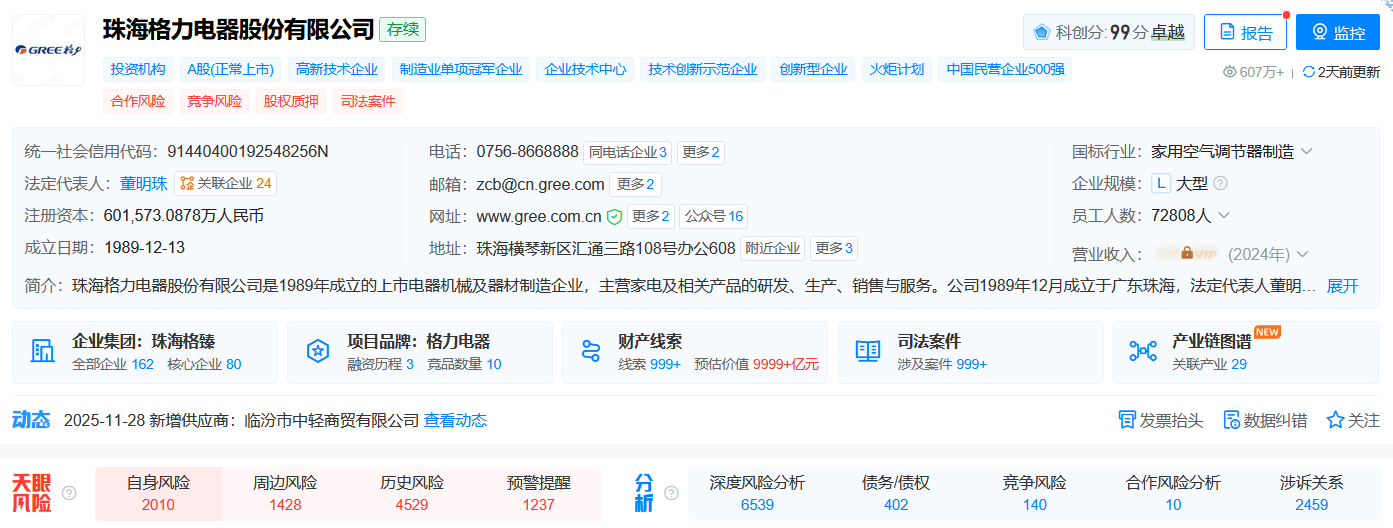Select the 自身风险 tab
The image size is (1393, 528).
(158, 493)
